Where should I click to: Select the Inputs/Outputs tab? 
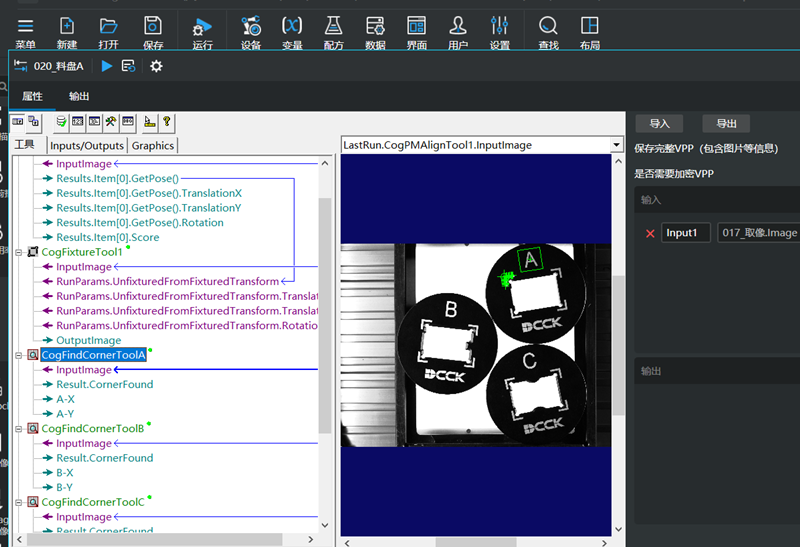[x=87, y=145]
